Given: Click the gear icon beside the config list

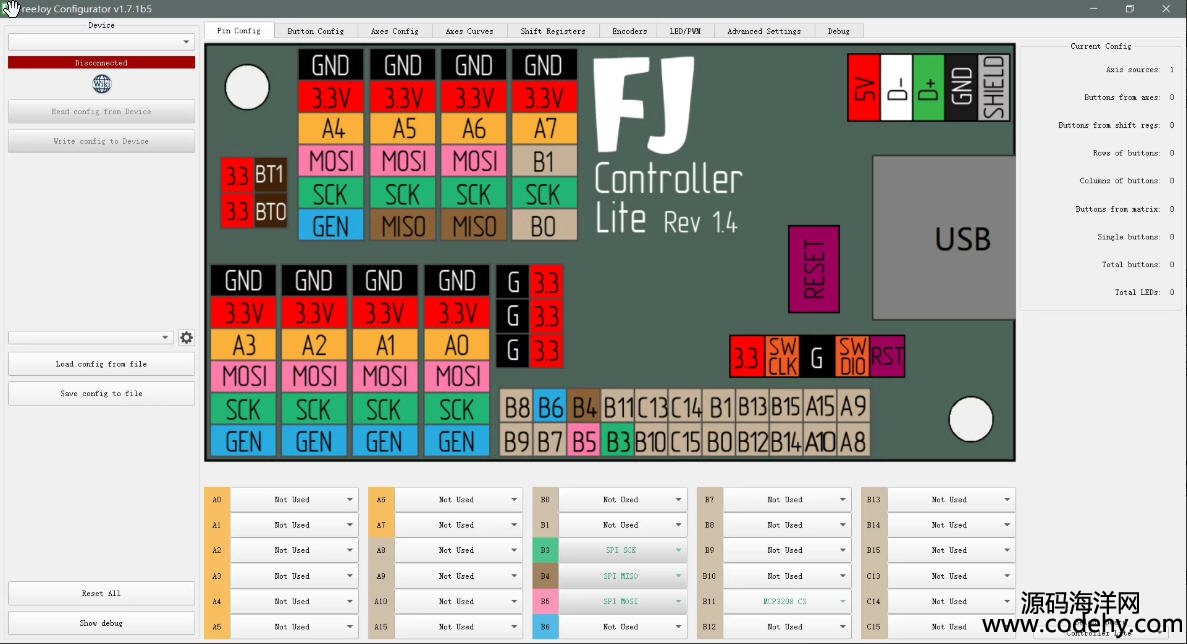Looking at the screenshot, I should (186, 338).
